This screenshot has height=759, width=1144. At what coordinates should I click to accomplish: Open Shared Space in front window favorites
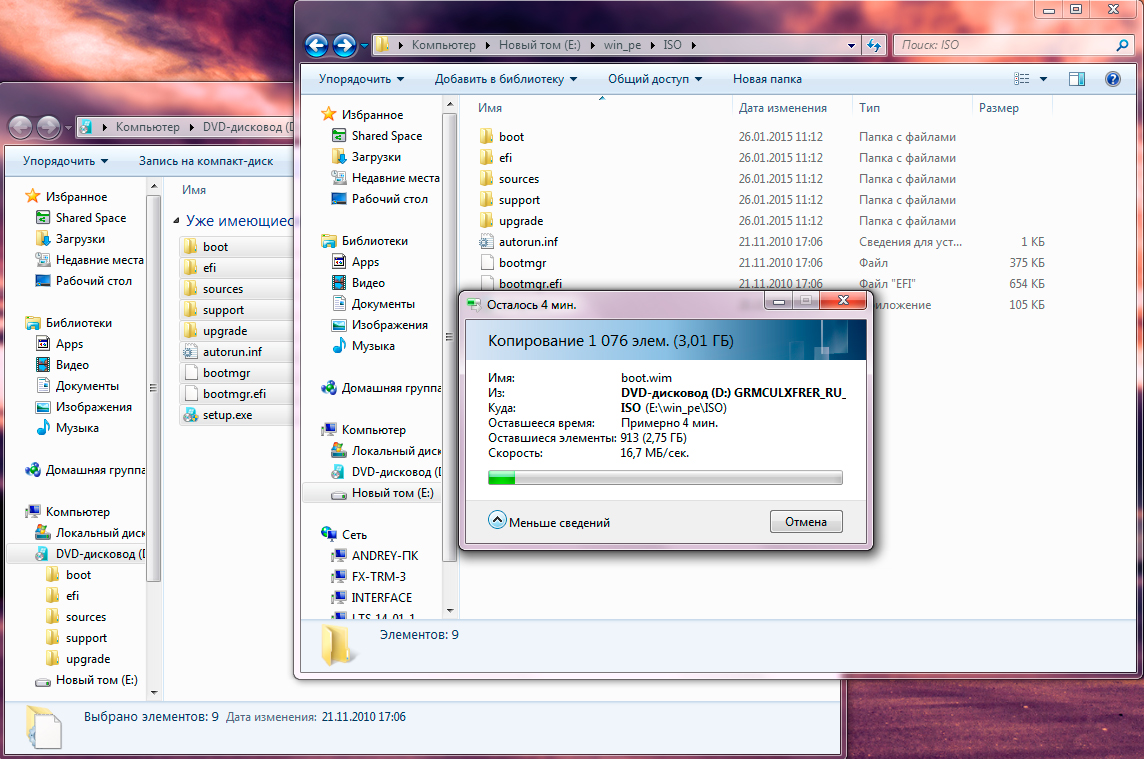coord(386,136)
